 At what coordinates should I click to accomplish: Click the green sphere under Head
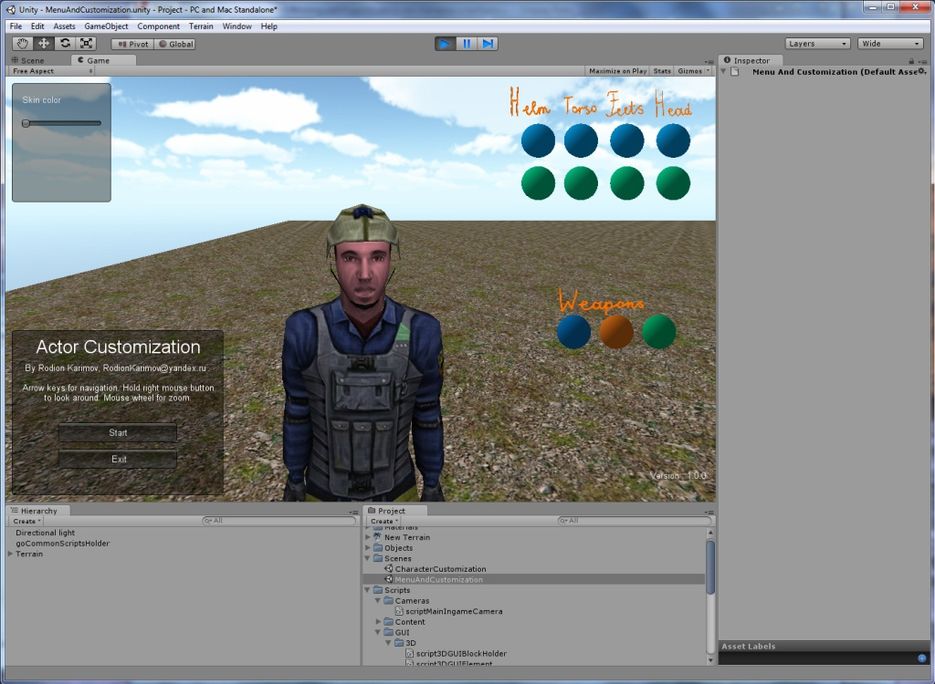[x=673, y=183]
